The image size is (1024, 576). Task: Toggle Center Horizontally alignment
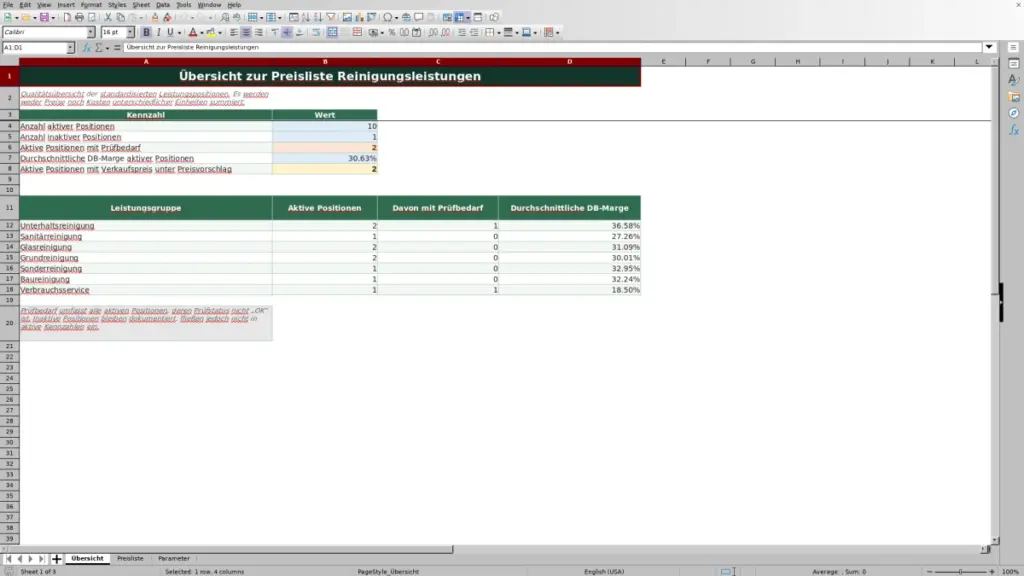pos(246,32)
